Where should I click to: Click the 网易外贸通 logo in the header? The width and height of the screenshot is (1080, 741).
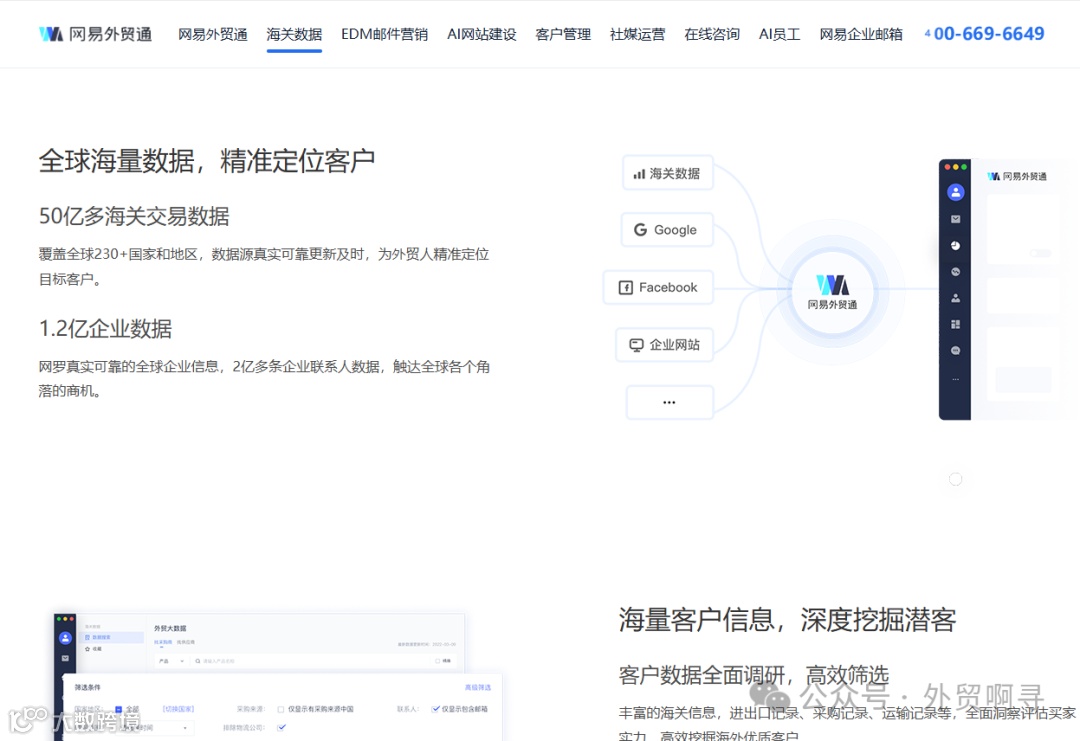(96, 34)
